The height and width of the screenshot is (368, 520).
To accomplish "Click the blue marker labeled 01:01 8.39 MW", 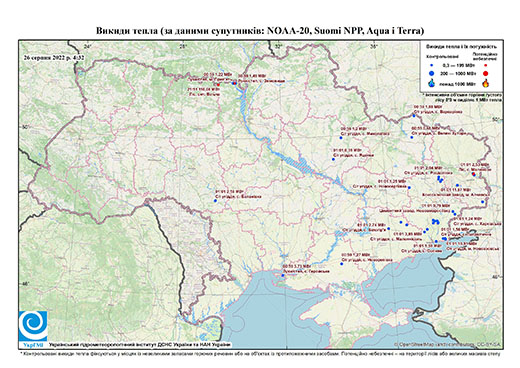I will click(x=333, y=159).
